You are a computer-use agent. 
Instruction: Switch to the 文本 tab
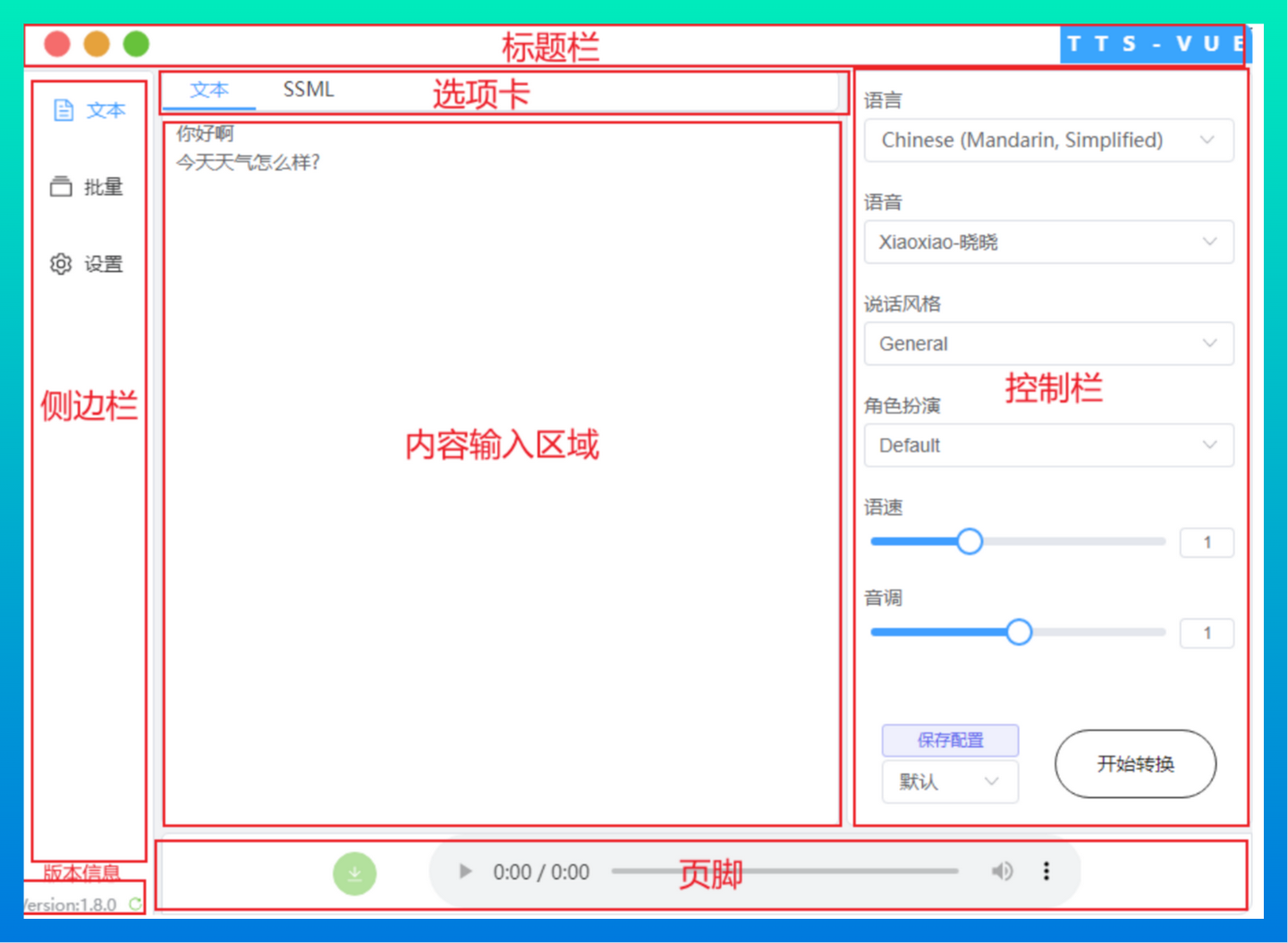(x=208, y=89)
